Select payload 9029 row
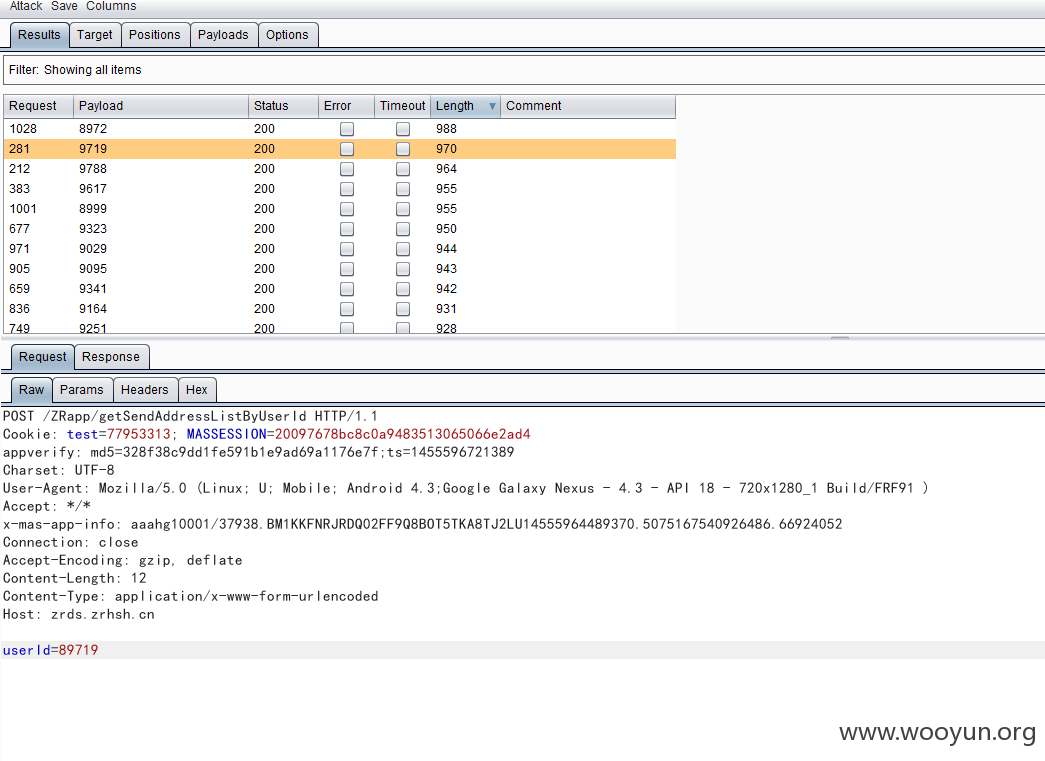The height and width of the screenshot is (761, 1045). click(x=340, y=249)
